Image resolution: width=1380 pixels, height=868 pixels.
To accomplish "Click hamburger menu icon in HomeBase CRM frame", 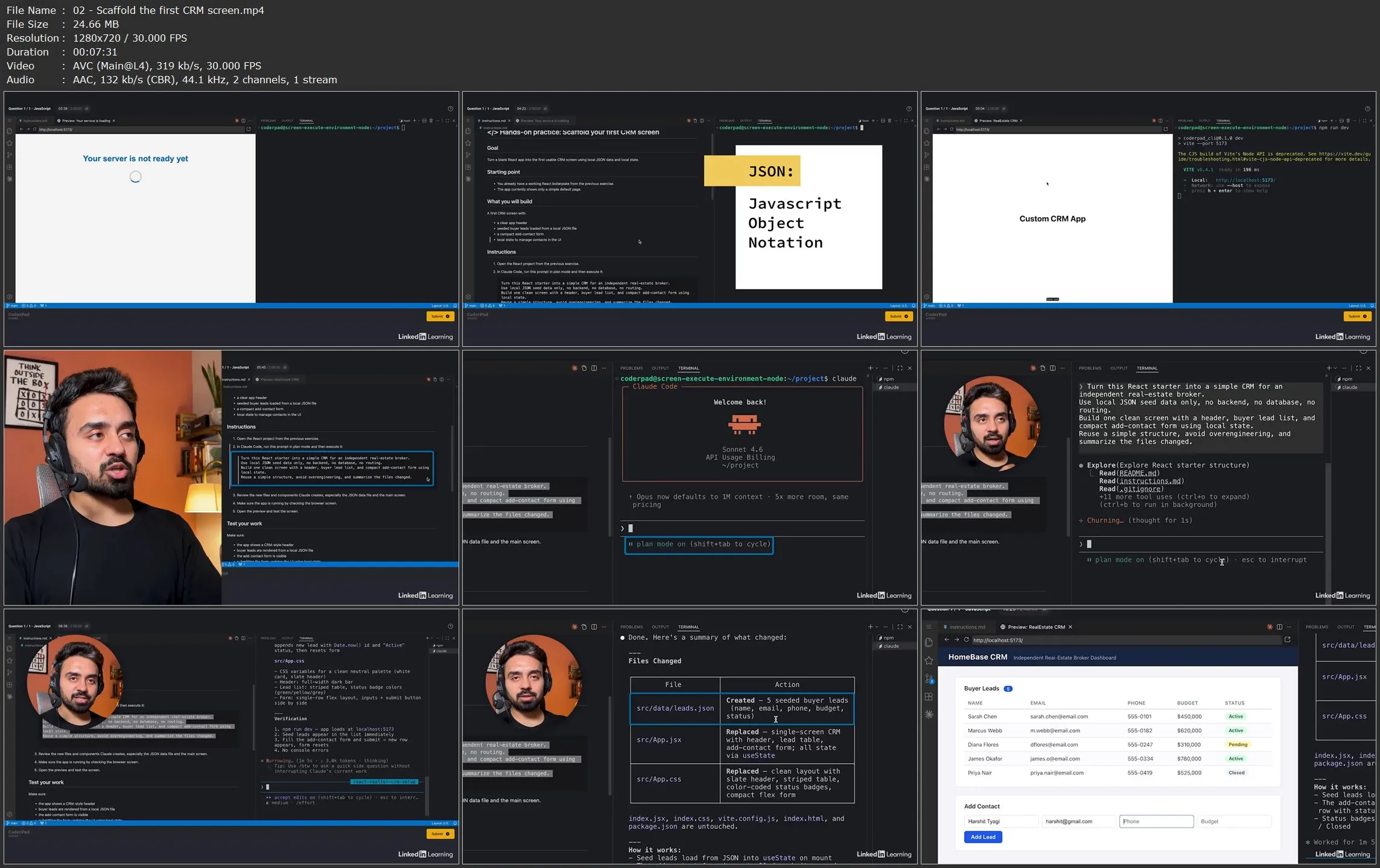I will [929, 627].
